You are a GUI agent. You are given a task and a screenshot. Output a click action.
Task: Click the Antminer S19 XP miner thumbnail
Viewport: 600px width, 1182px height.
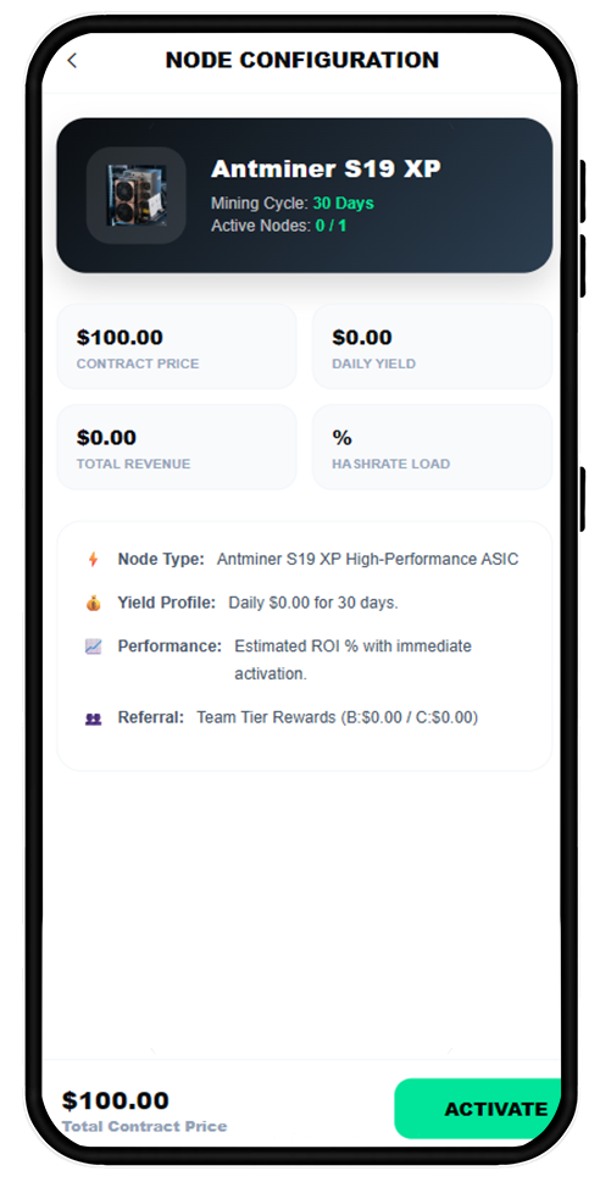pyautogui.click(x=136, y=195)
